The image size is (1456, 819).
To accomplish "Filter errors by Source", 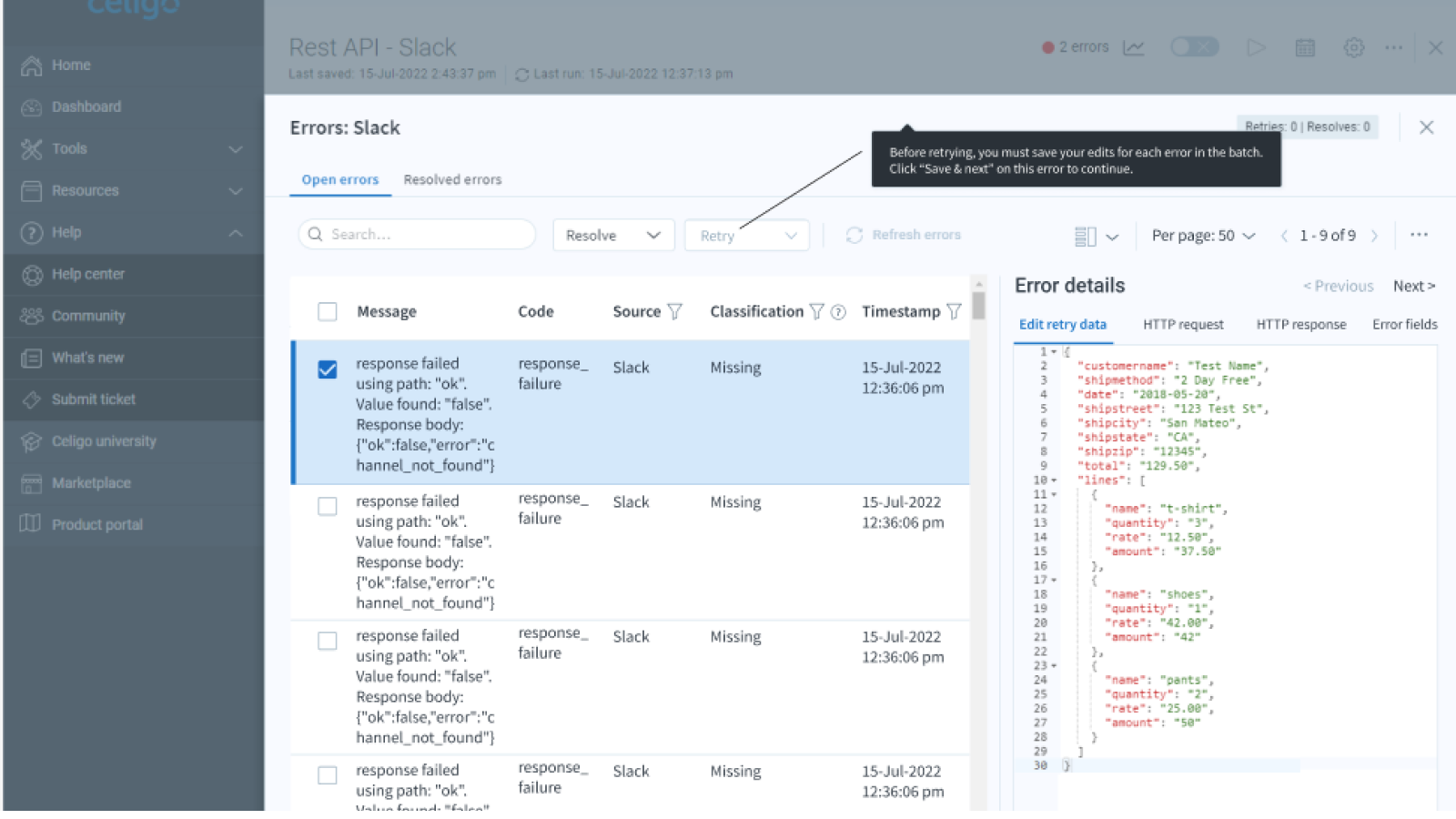I will [x=675, y=312].
